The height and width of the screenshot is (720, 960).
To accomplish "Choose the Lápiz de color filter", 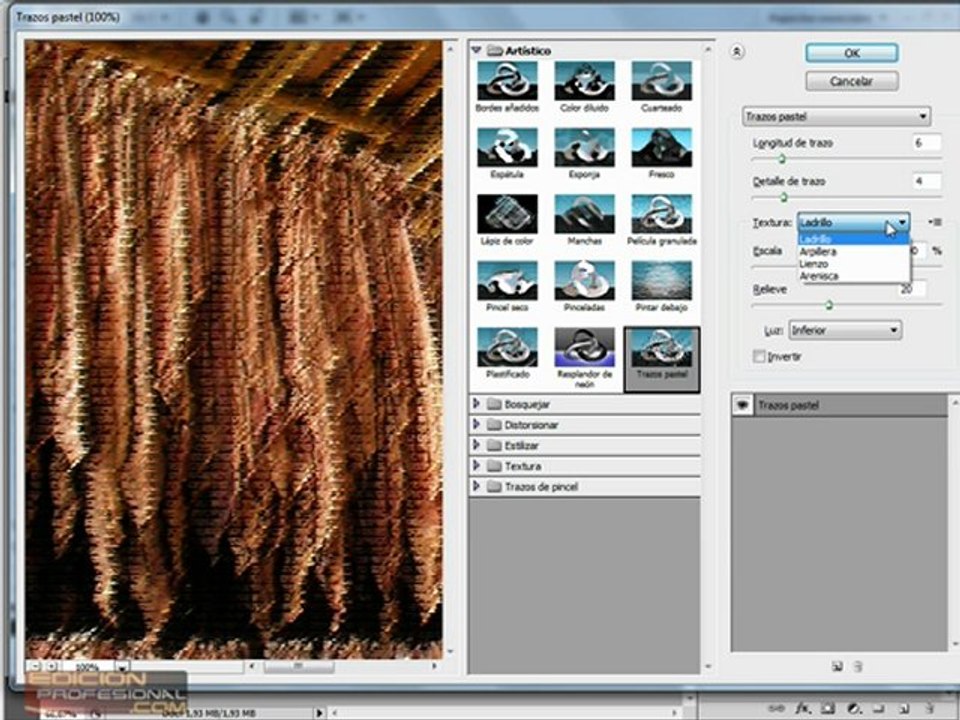I will [507, 214].
